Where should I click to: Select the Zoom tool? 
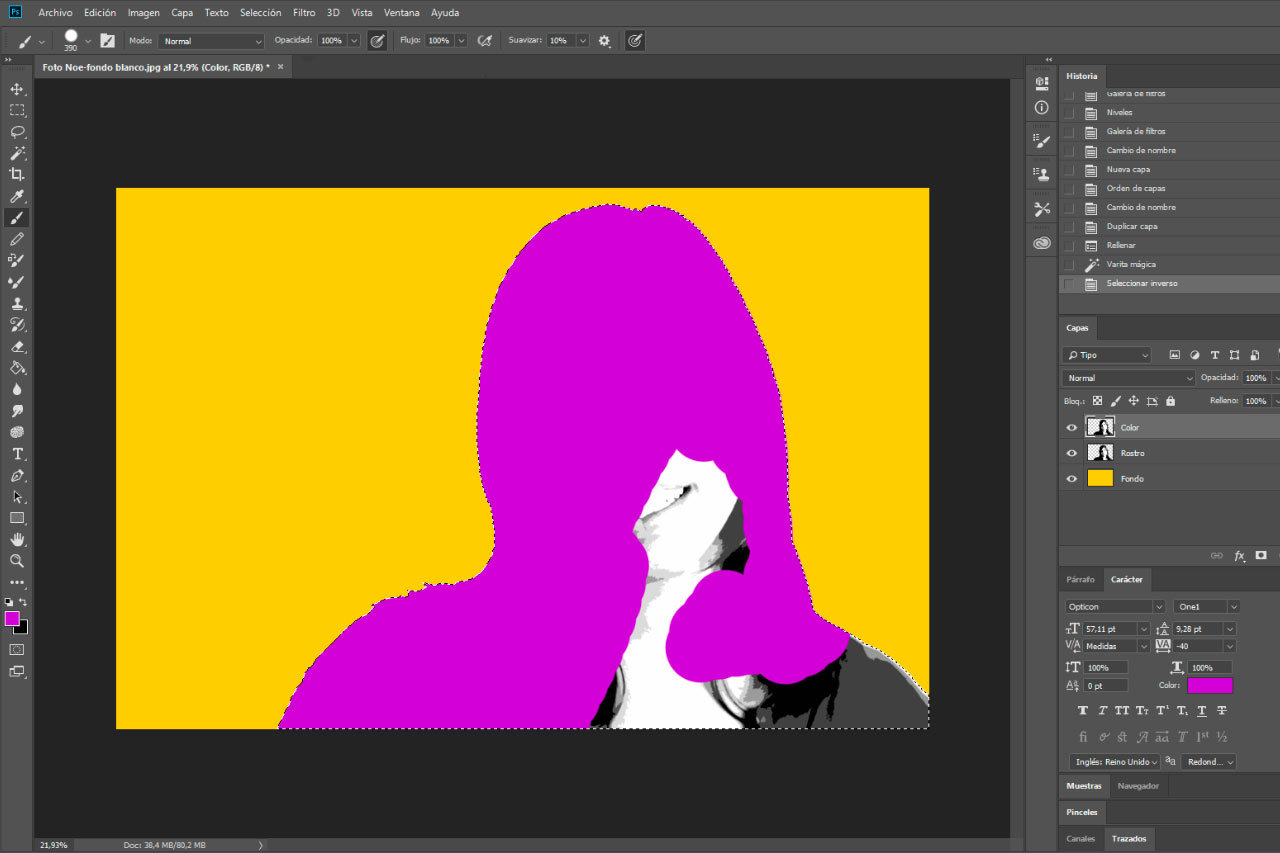[16, 560]
